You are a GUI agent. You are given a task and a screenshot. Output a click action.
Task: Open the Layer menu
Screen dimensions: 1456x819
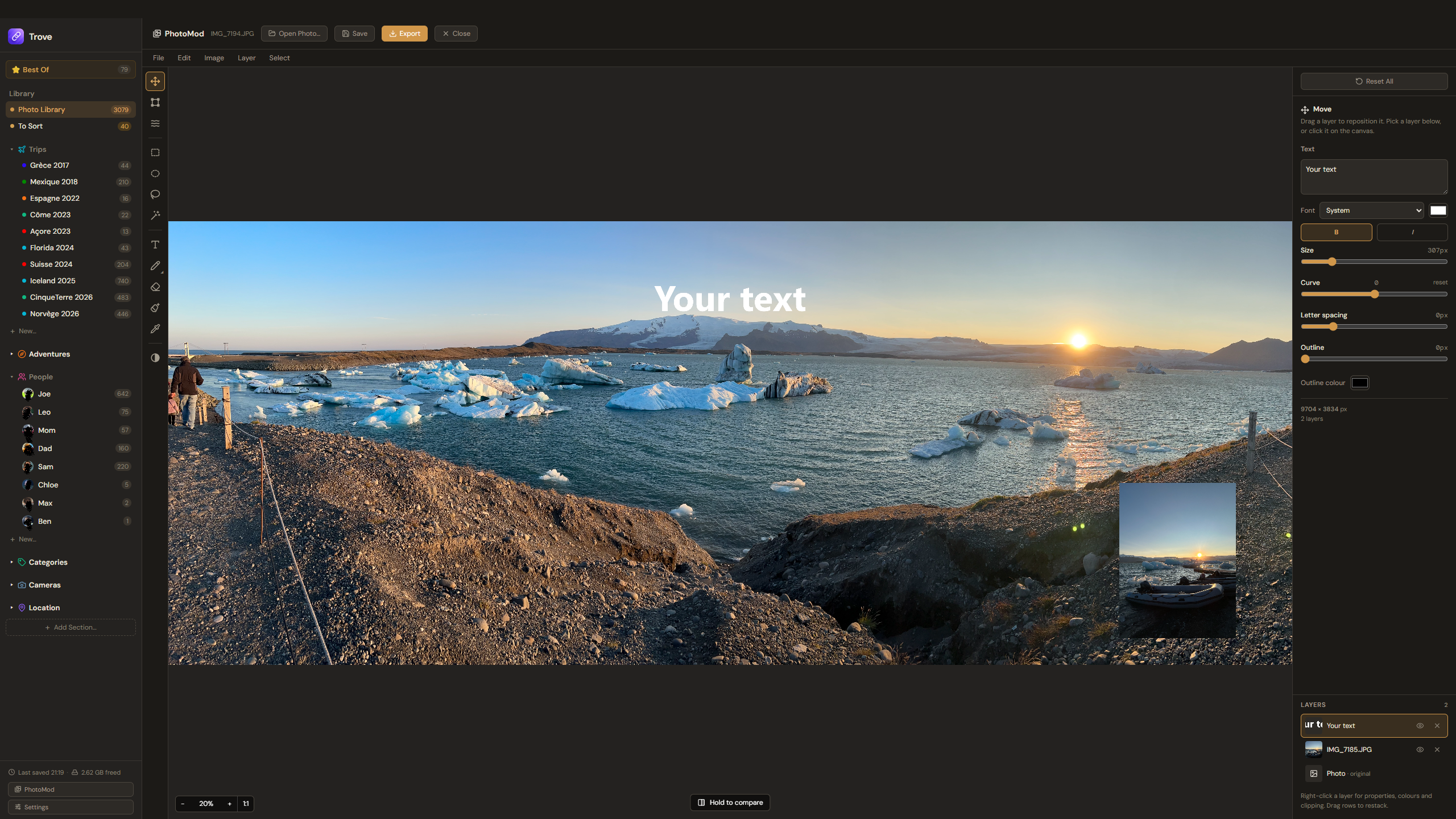pyautogui.click(x=246, y=58)
